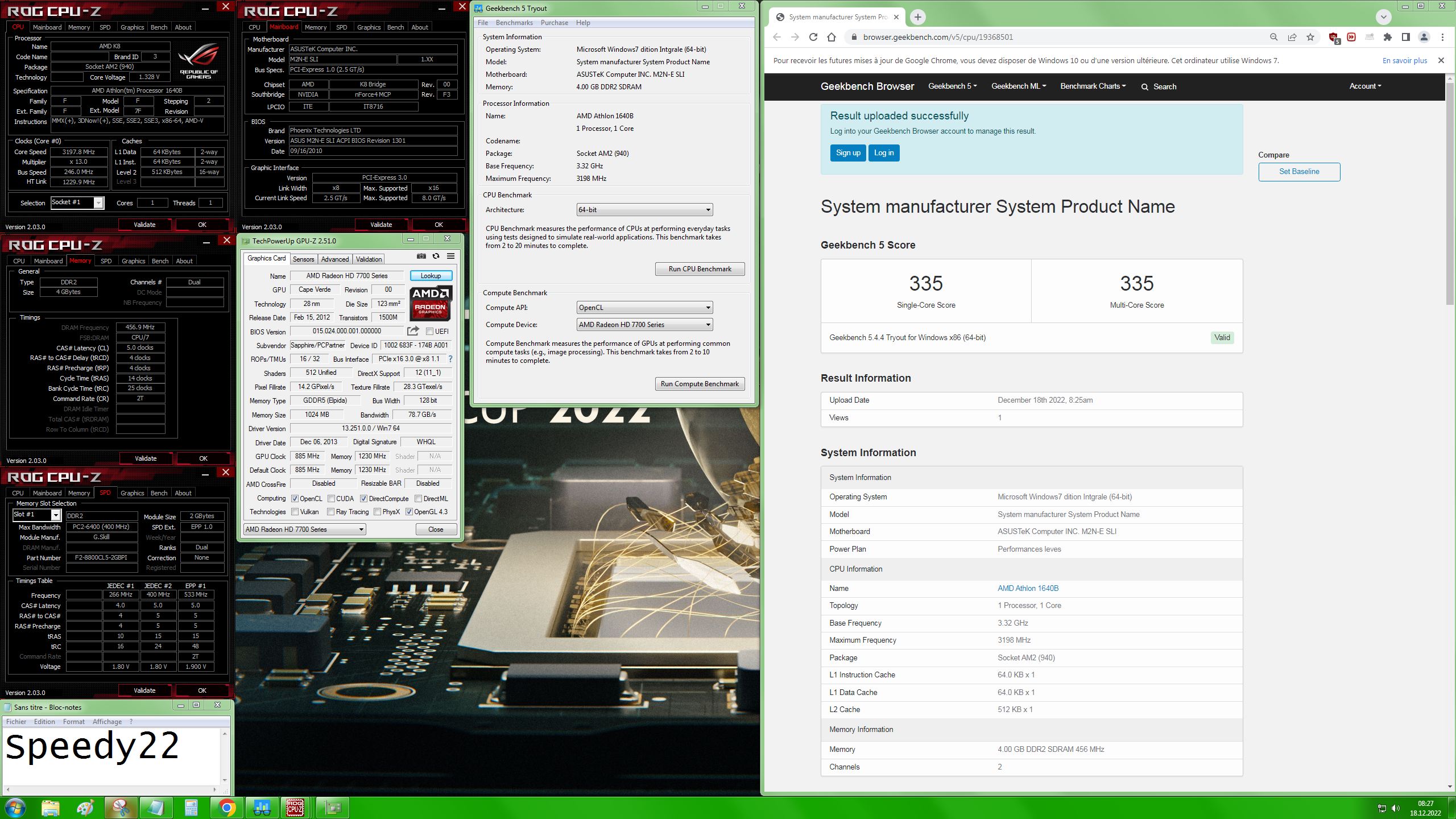1456x819 pixels.
Task: Reload the Geekbench browser page
Action: [813, 37]
